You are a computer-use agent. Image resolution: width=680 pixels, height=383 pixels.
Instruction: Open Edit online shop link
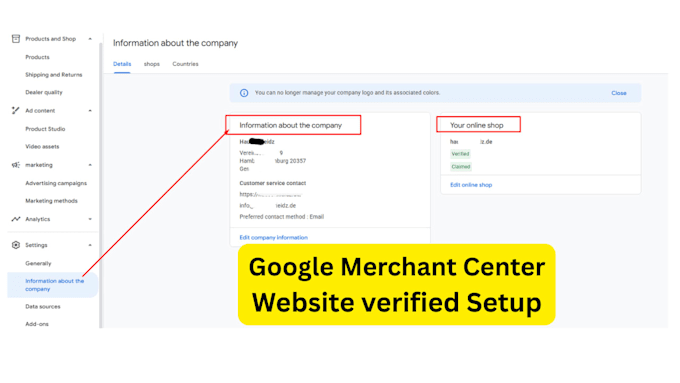[x=471, y=185]
